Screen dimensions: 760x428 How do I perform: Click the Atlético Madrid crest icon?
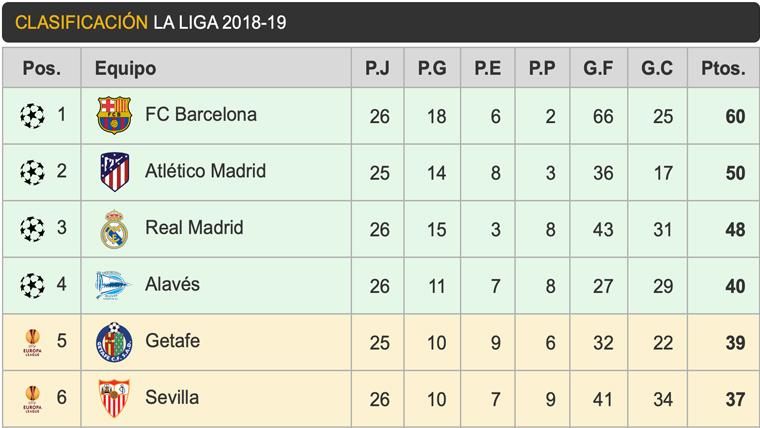click(114, 172)
